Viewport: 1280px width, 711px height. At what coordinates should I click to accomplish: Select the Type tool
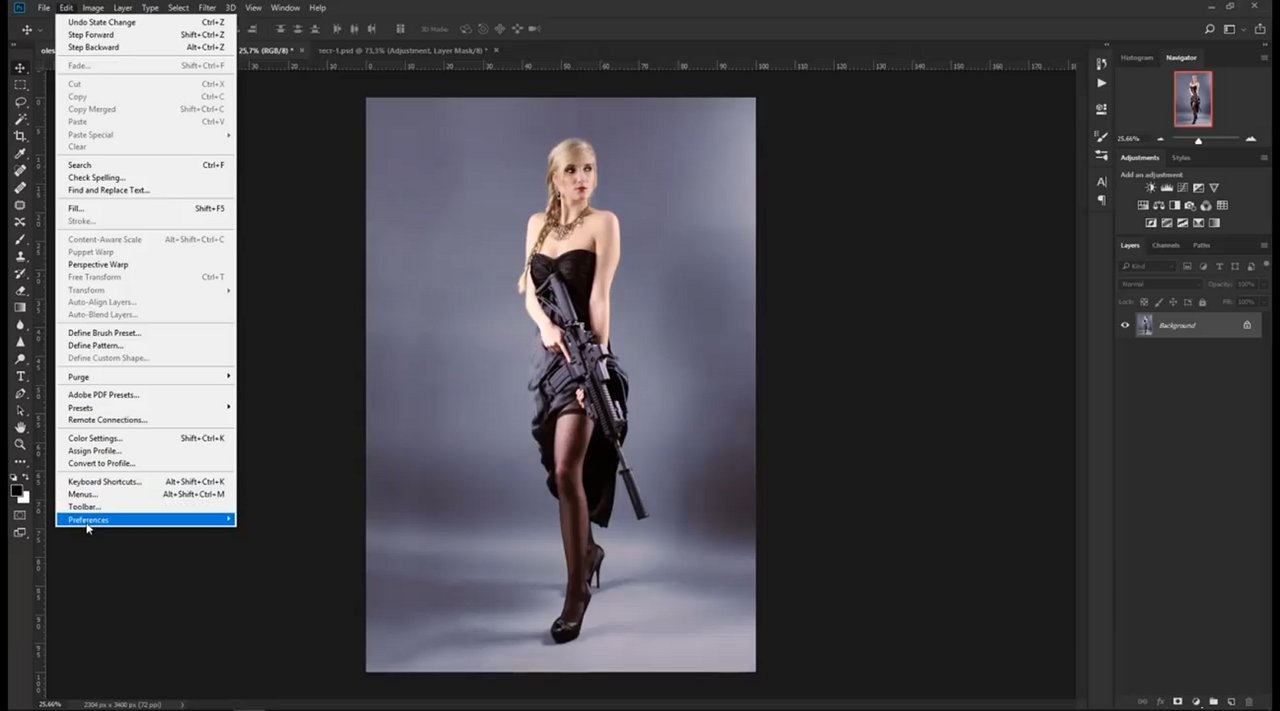point(20,376)
